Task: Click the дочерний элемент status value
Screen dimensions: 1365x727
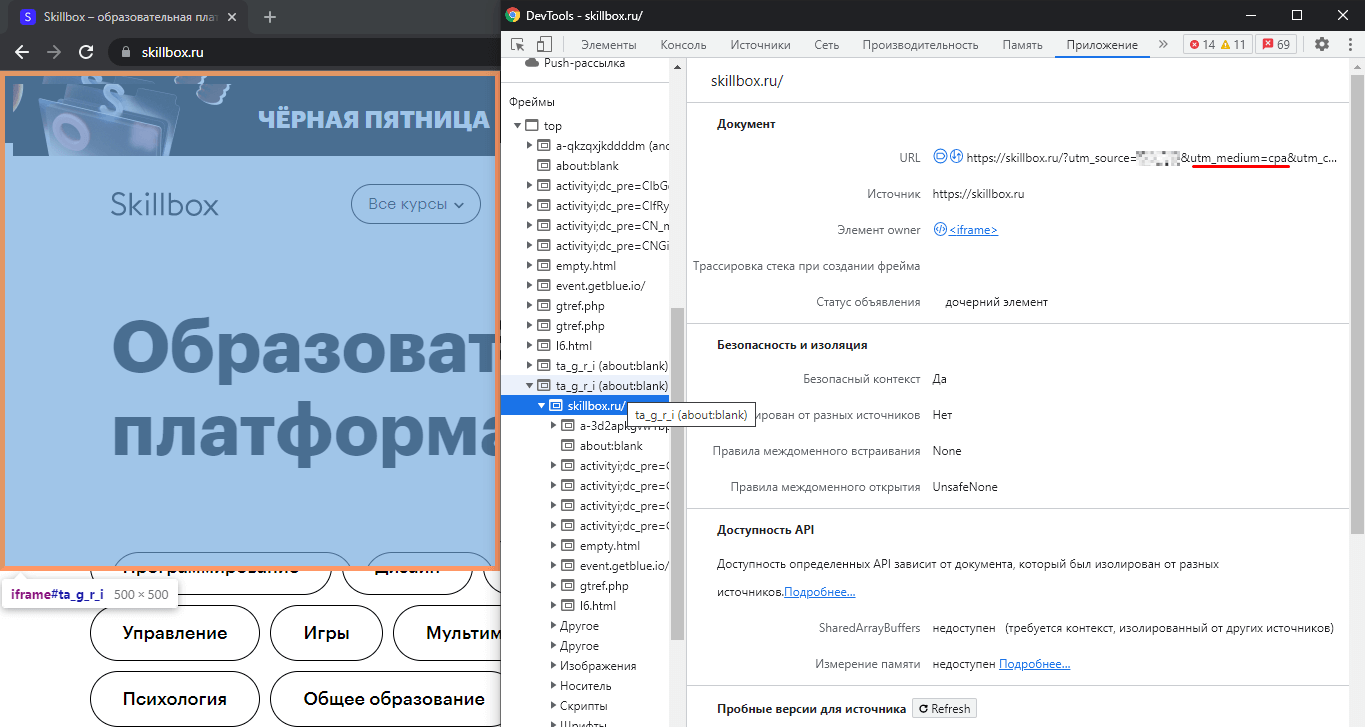Action: click(996, 302)
